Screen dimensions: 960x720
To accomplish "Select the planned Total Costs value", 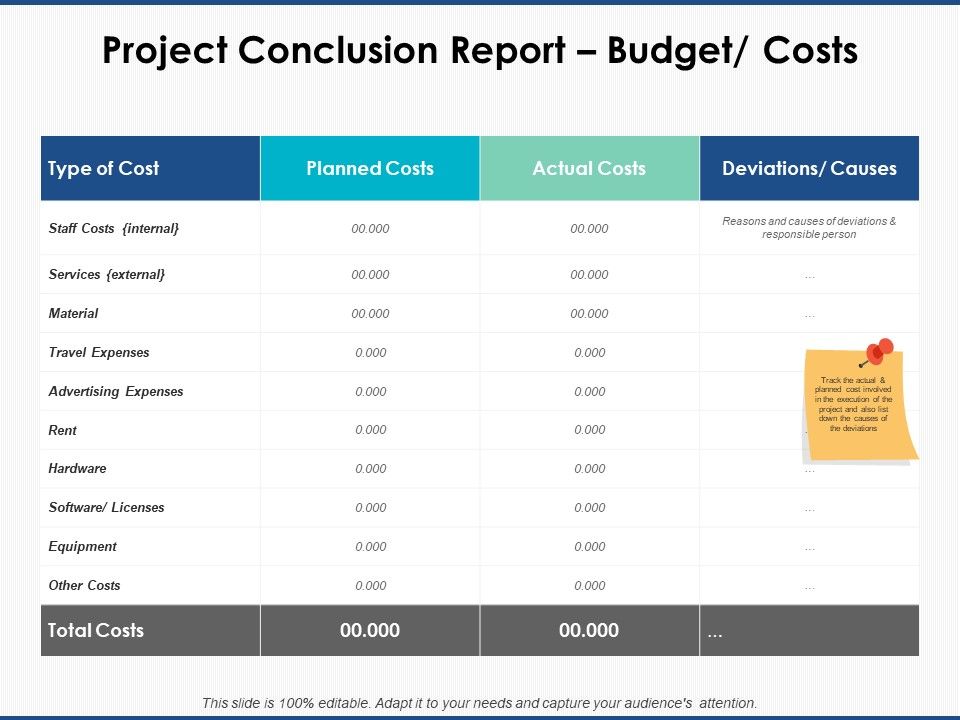I will [370, 630].
